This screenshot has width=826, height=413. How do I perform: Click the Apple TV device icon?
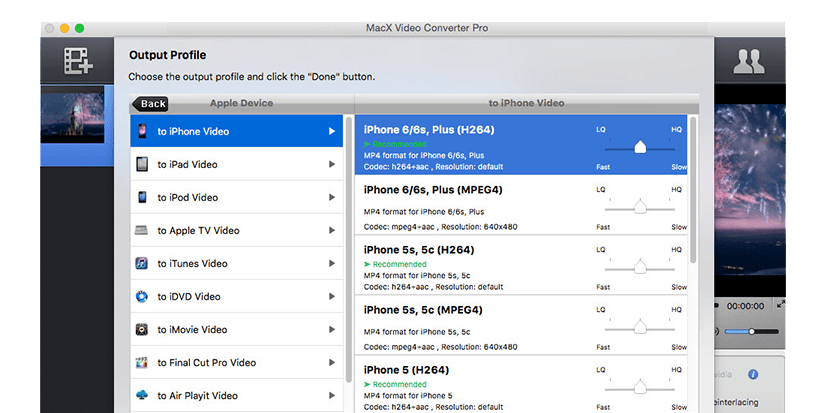coord(141,230)
